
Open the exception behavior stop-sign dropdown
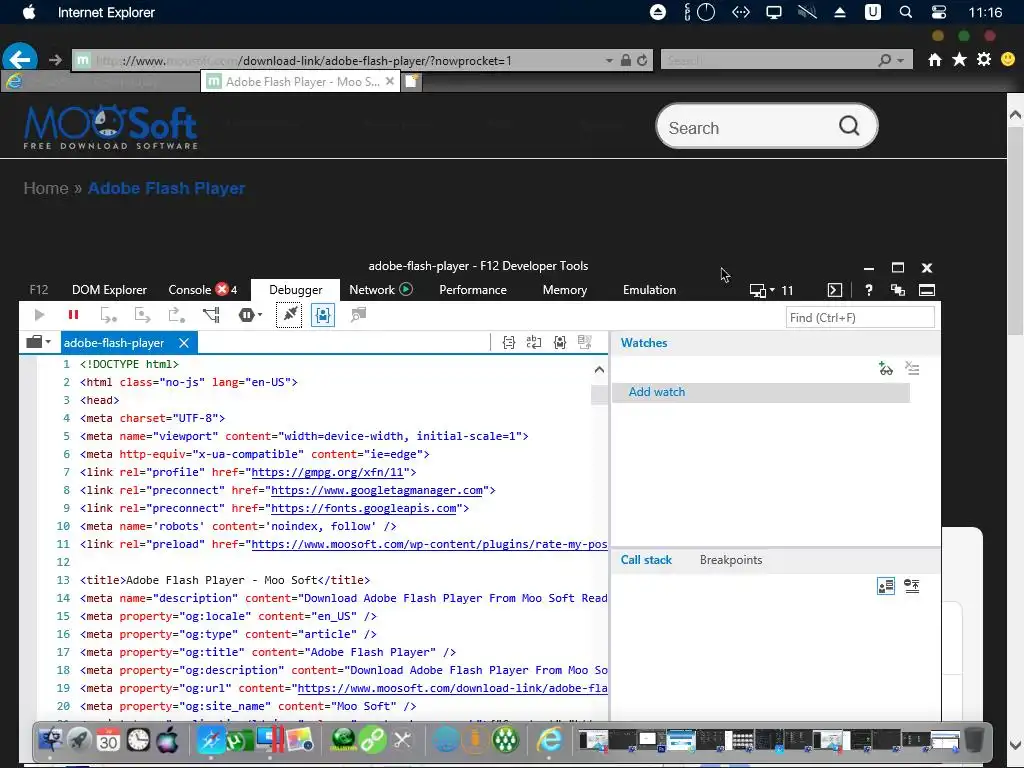pyautogui.click(x=250, y=315)
